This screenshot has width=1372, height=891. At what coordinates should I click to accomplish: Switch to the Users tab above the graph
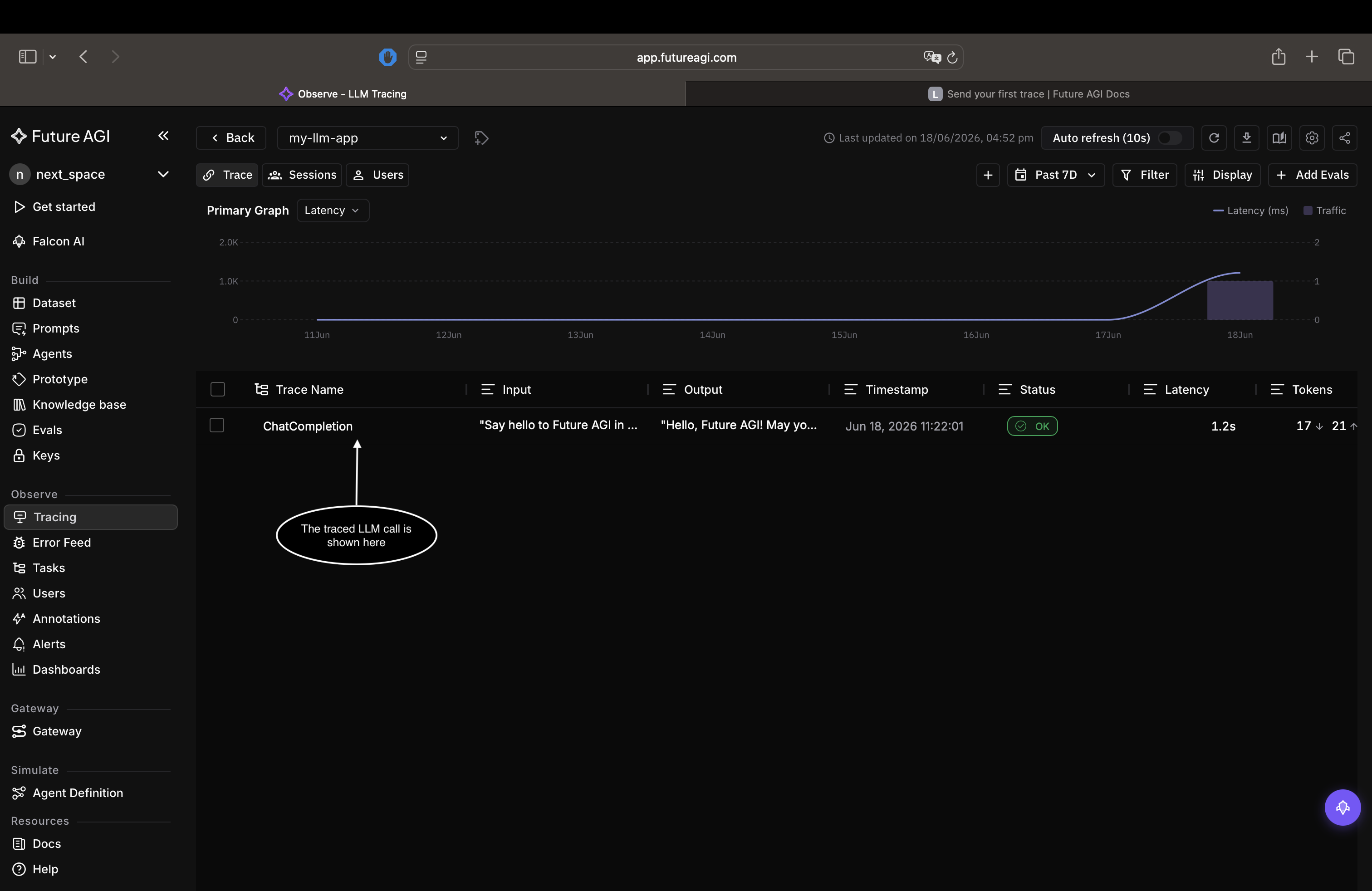click(377, 175)
